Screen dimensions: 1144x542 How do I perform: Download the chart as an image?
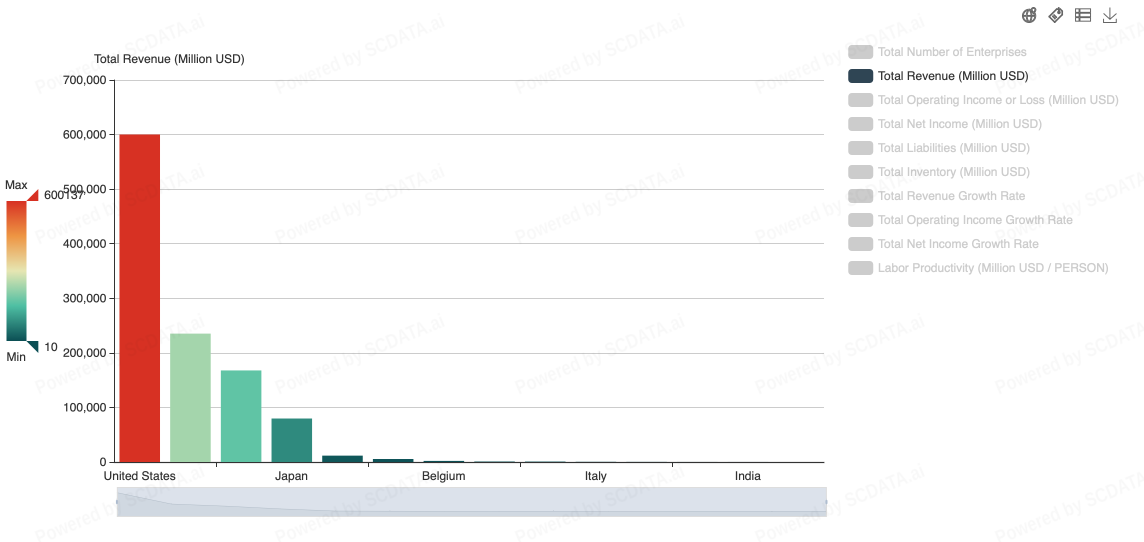[x=1110, y=15]
